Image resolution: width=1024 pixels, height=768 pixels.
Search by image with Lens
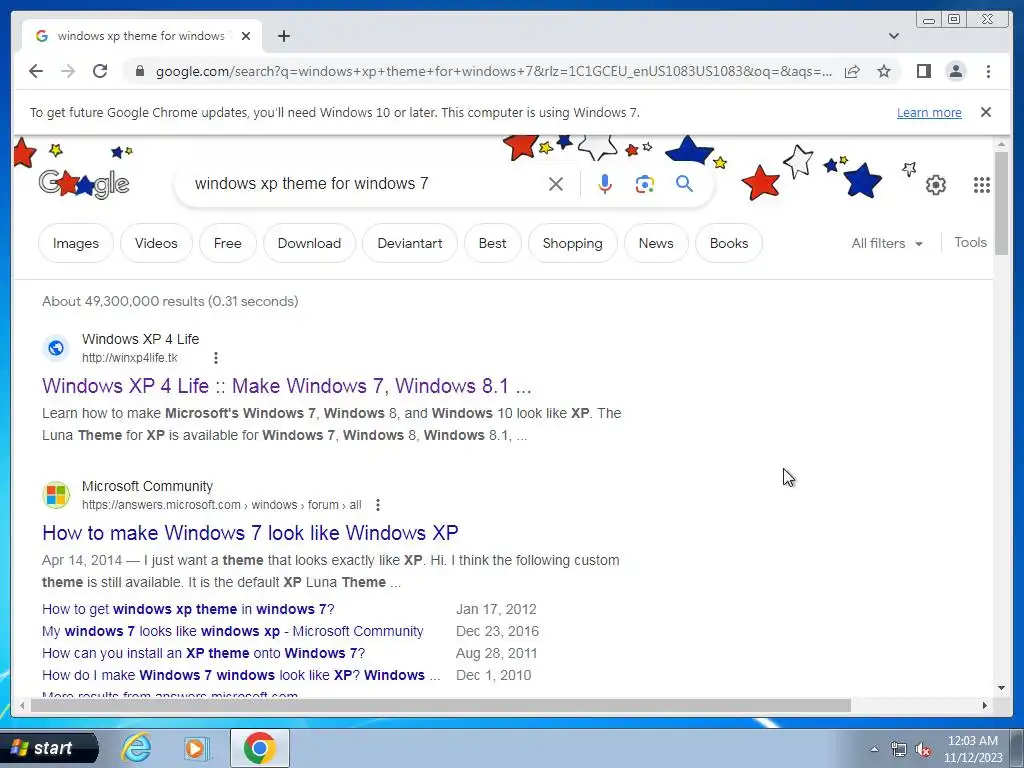pyautogui.click(x=645, y=184)
